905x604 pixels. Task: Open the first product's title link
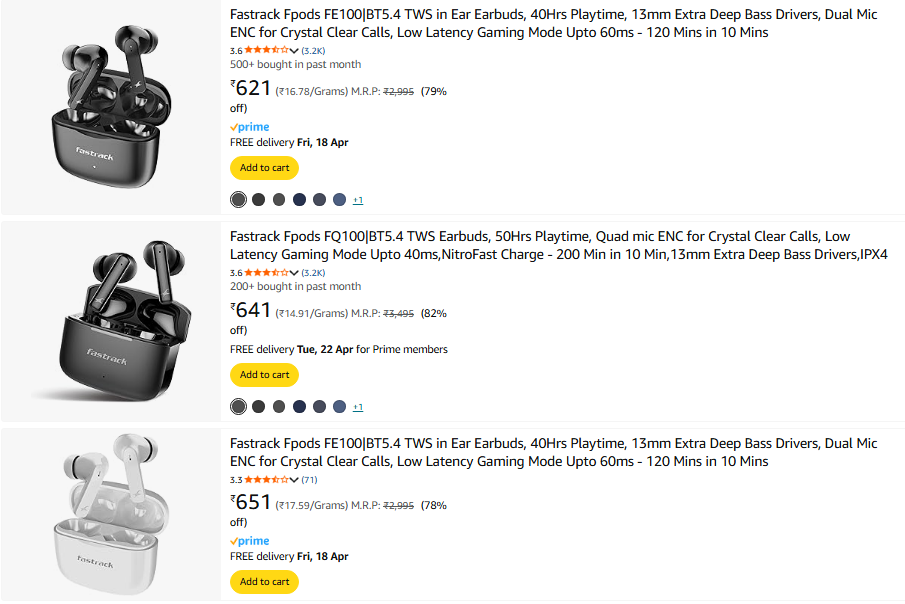point(554,23)
